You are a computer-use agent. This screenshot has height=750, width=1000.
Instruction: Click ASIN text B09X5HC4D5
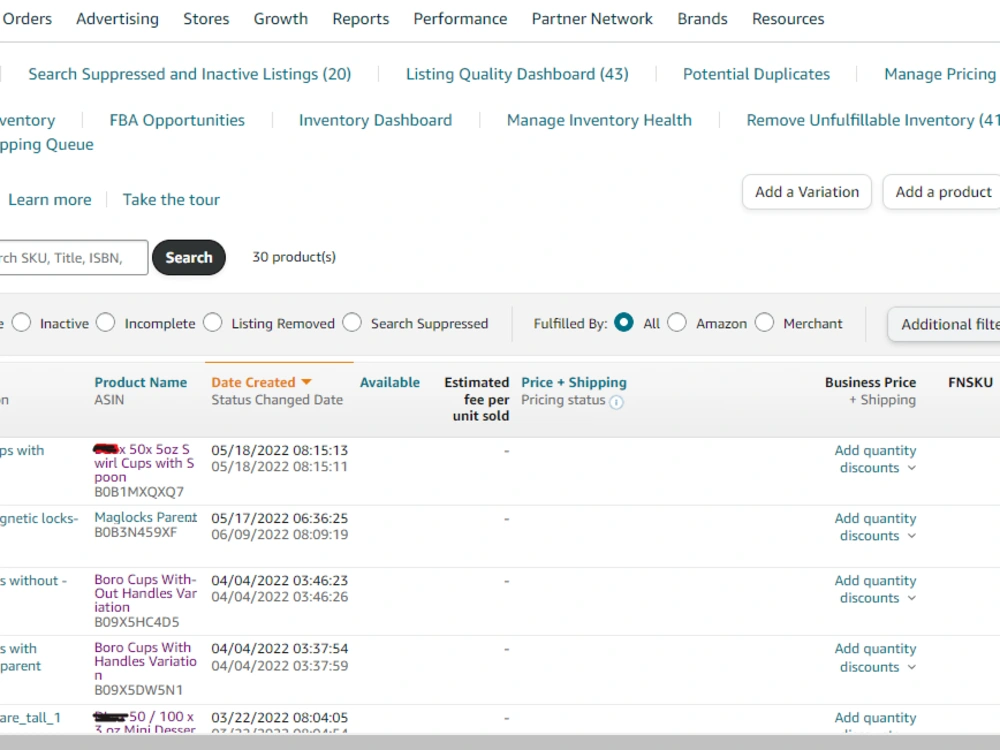point(136,622)
